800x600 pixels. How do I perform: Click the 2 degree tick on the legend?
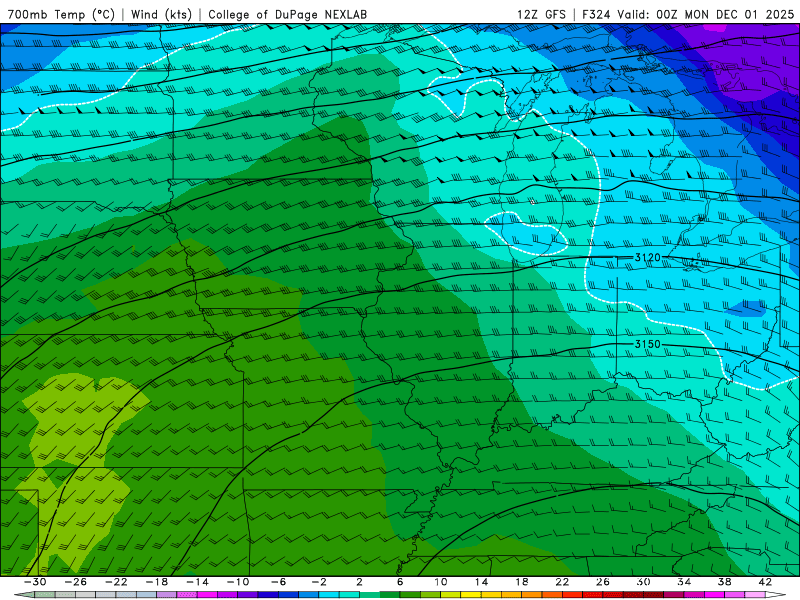[x=359, y=582]
